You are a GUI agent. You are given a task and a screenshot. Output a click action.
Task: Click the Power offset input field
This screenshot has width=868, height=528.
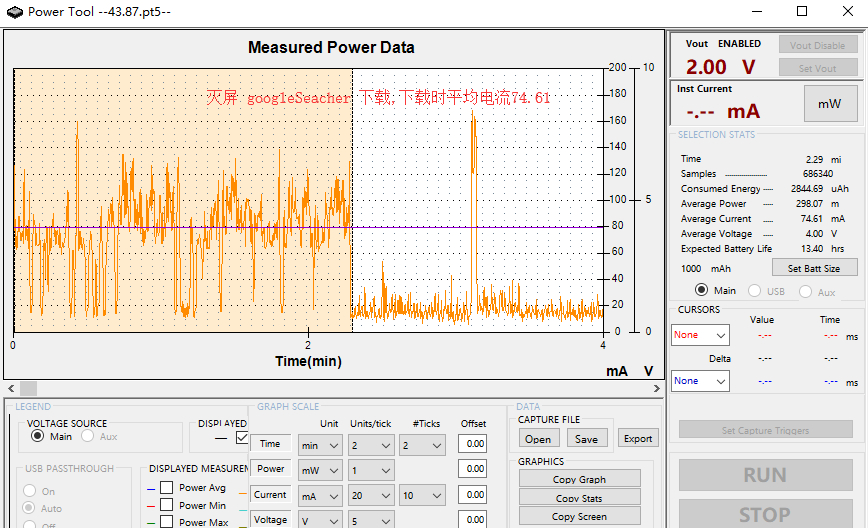point(472,469)
